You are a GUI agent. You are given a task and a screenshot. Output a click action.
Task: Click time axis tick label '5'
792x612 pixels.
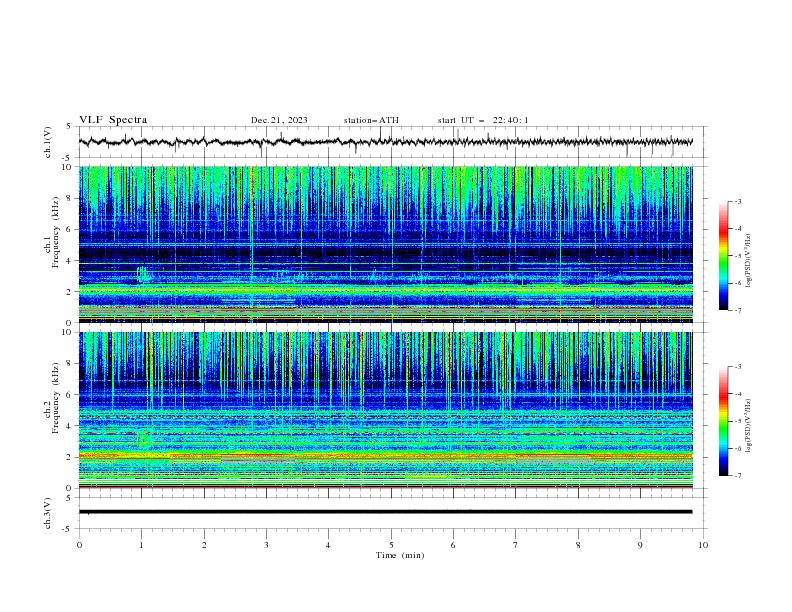(391, 545)
